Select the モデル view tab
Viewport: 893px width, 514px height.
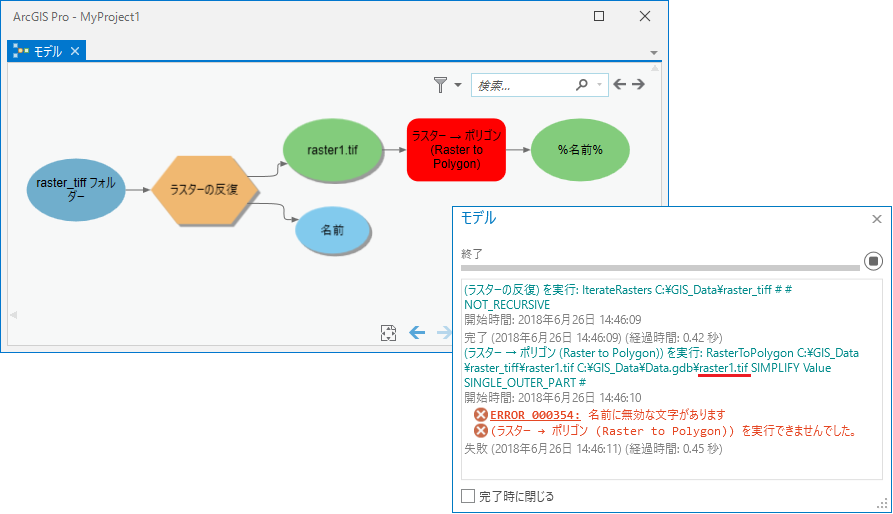(x=47, y=51)
